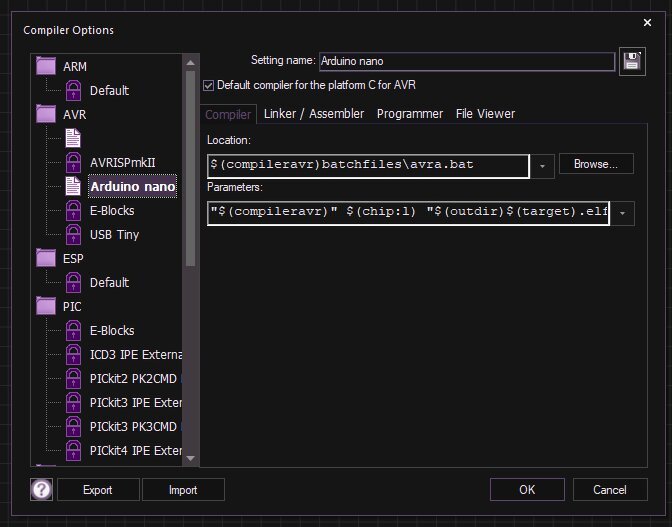Select E-Blocks under PIC
The height and width of the screenshot is (527, 672).
pyautogui.click(x=112, y=330)
